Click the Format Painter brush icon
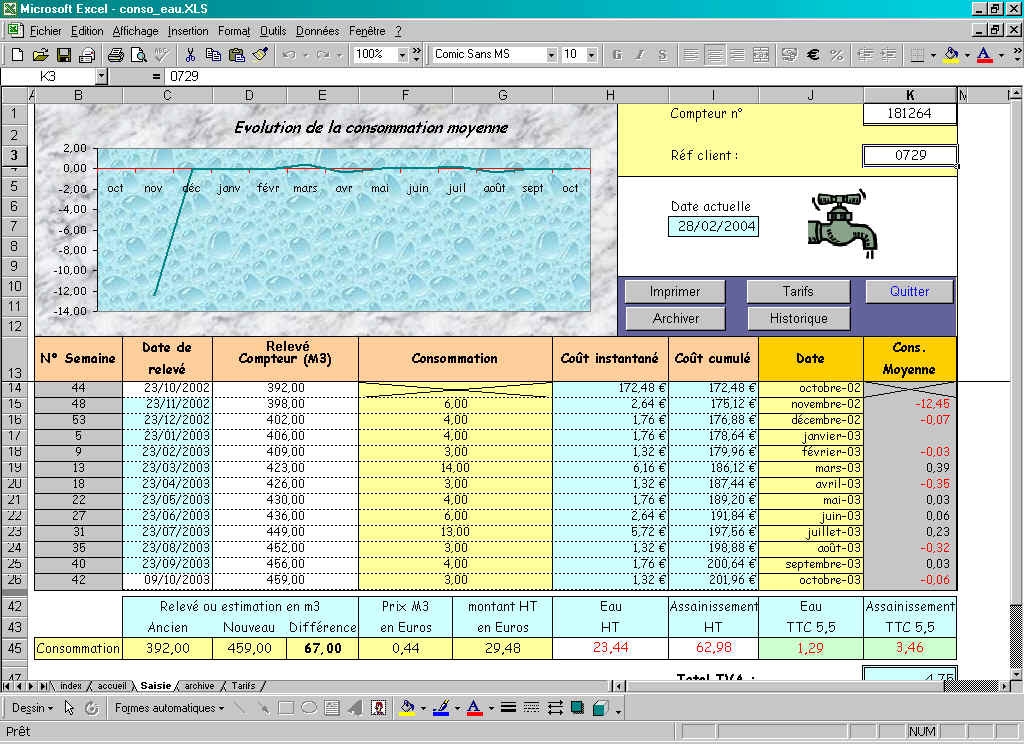The width and height of the screenshot is (1024, 744). point(259,55)
